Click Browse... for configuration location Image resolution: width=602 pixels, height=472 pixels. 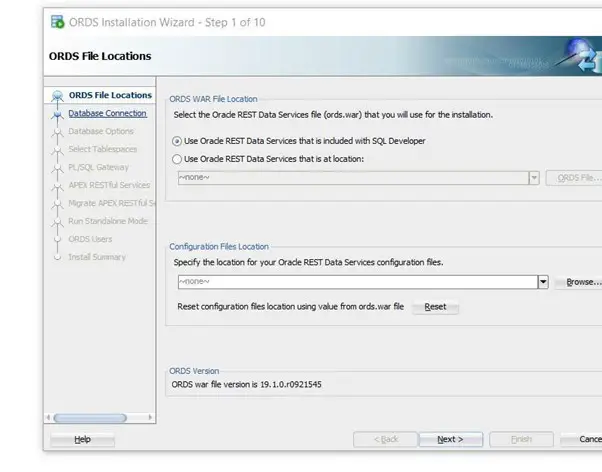(579, 282)
